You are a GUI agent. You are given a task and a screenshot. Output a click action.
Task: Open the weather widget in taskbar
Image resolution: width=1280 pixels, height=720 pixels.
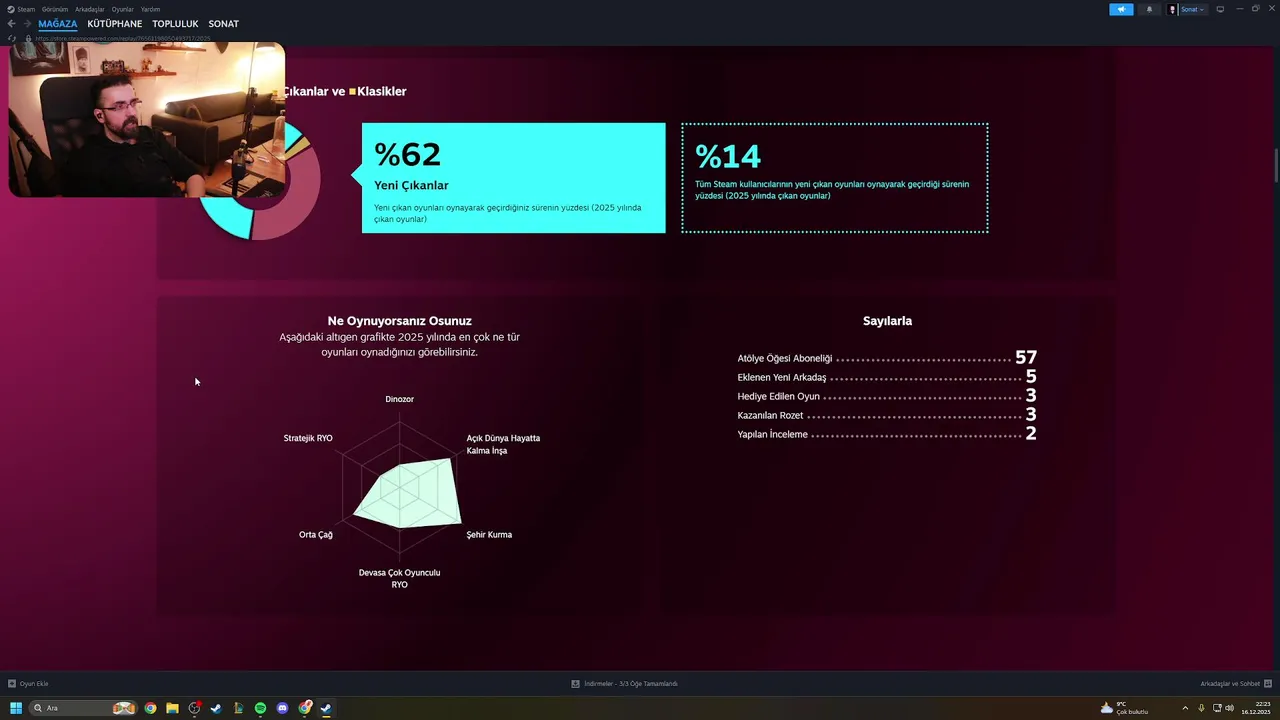1125,708
